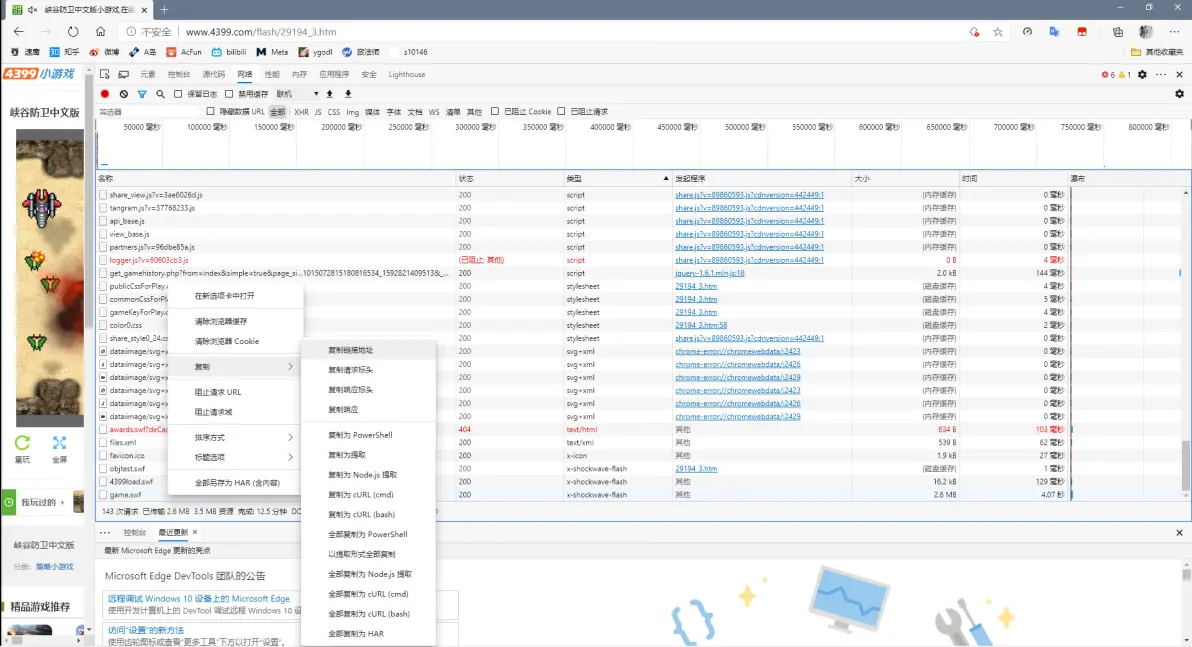Image resolution: width=1192 pixels, height=647 pixels.
Task: Open the collections icon in browser toolbar
Action: tap(1118, 32)
